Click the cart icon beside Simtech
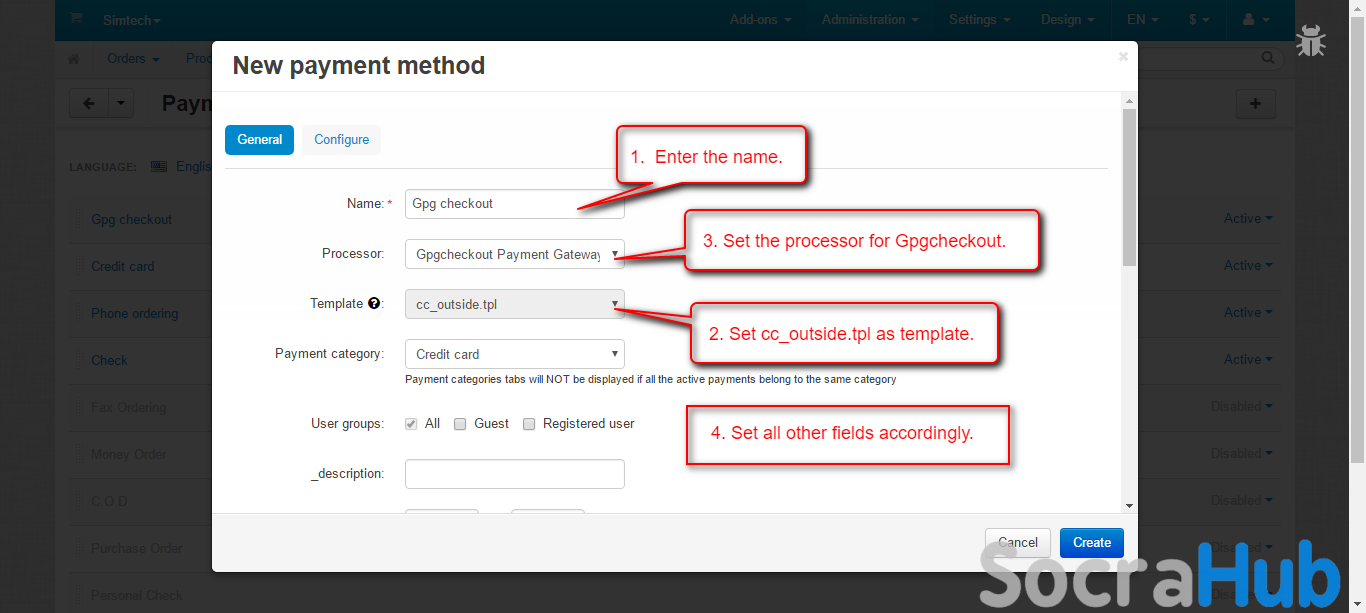The width and height of the screenshot is (1366, 613). [x=78, y=19]
